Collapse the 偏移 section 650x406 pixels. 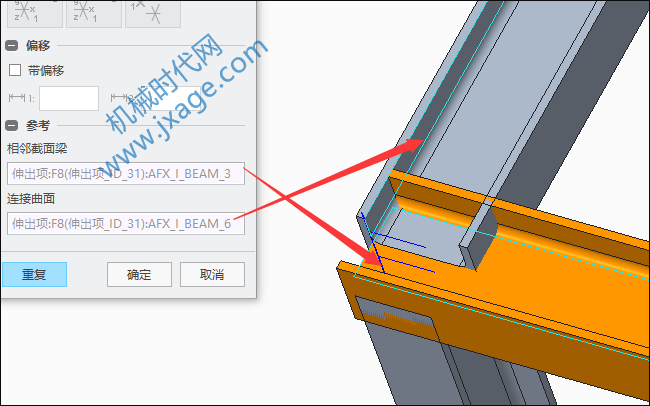(x=11, y=45)
